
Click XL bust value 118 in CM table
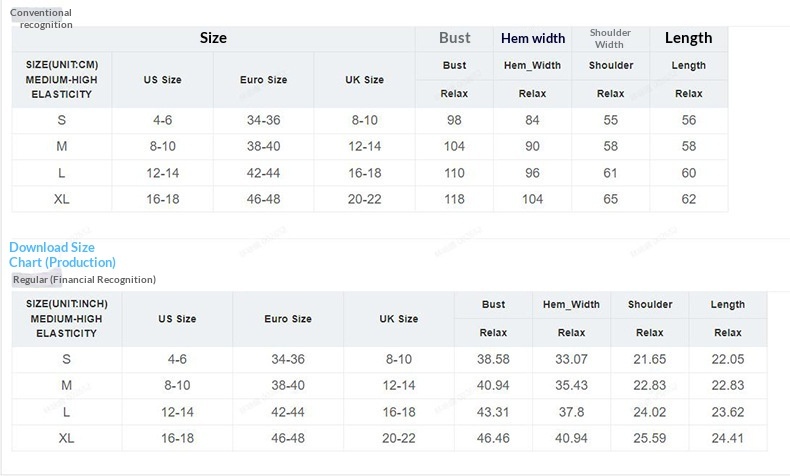point(455,199)
